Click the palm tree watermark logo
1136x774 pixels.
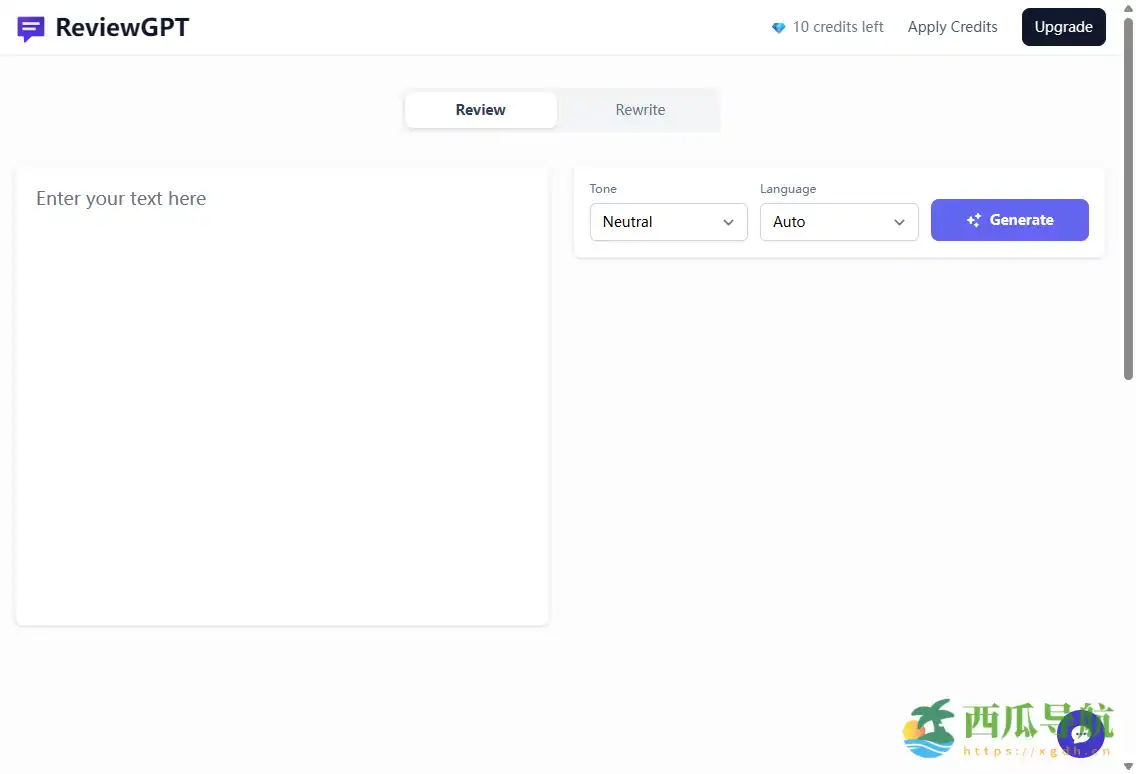coord(929,728)
